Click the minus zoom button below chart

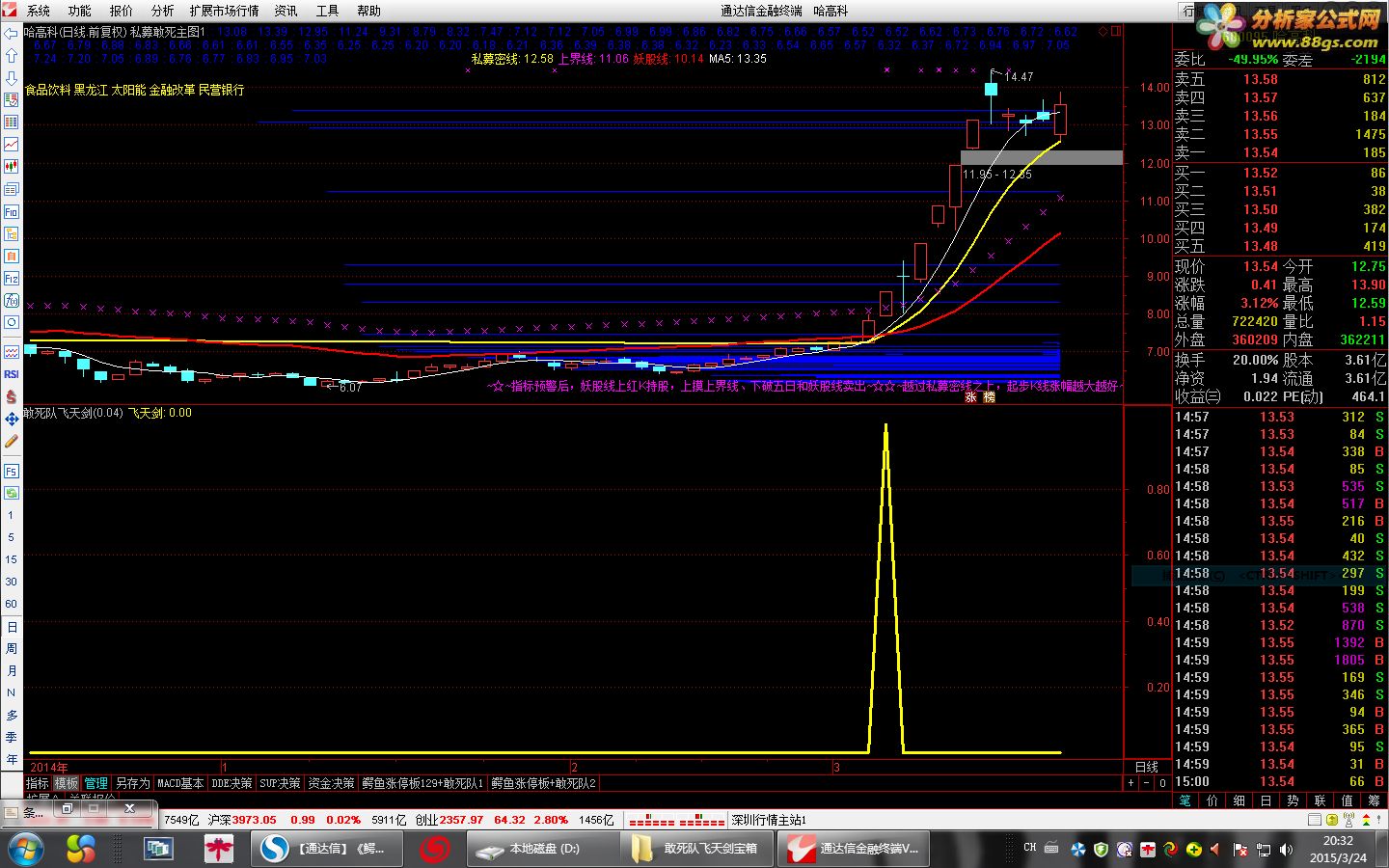click(1147, 783)
